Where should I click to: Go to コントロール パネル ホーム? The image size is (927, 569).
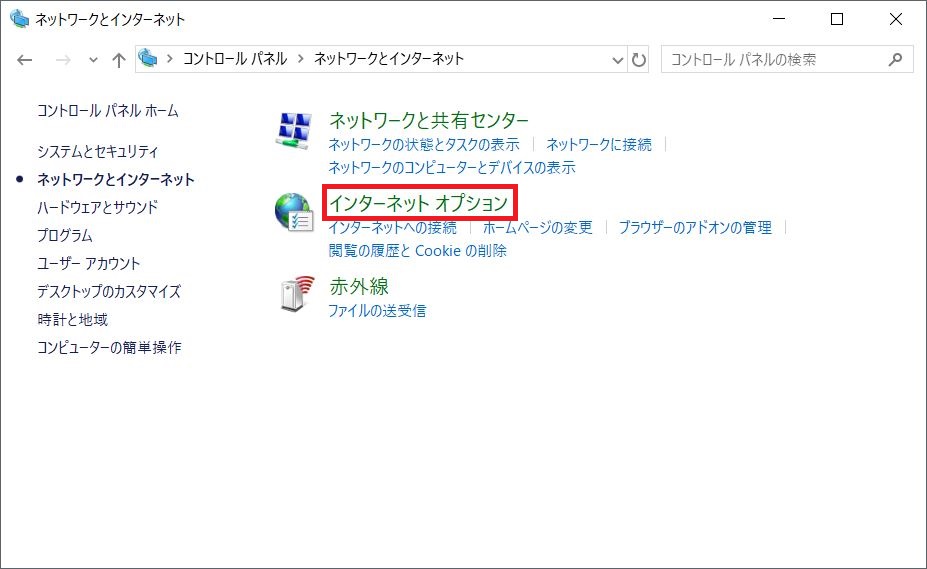108,110
